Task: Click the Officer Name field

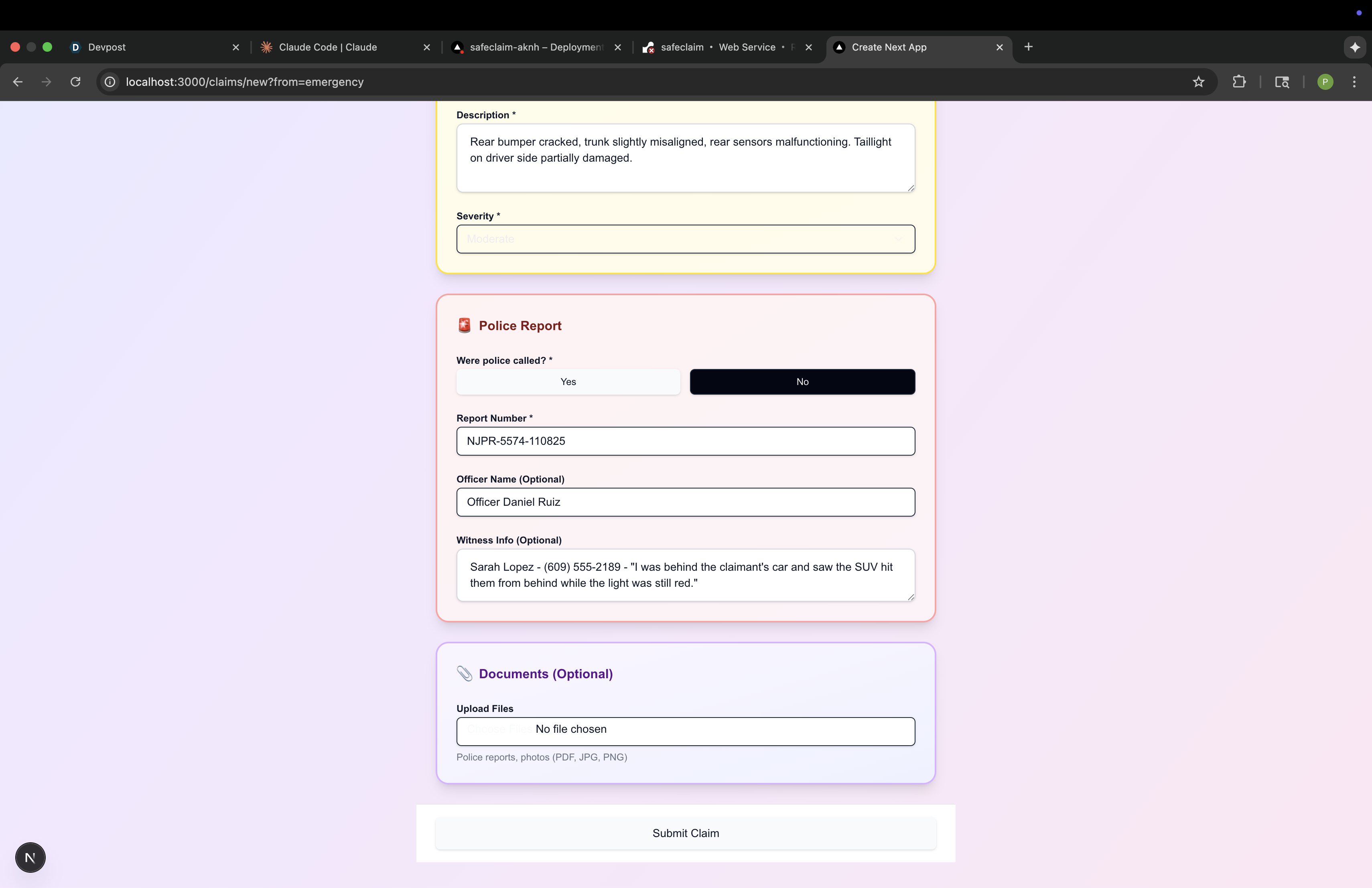Action: pos(685,502)
